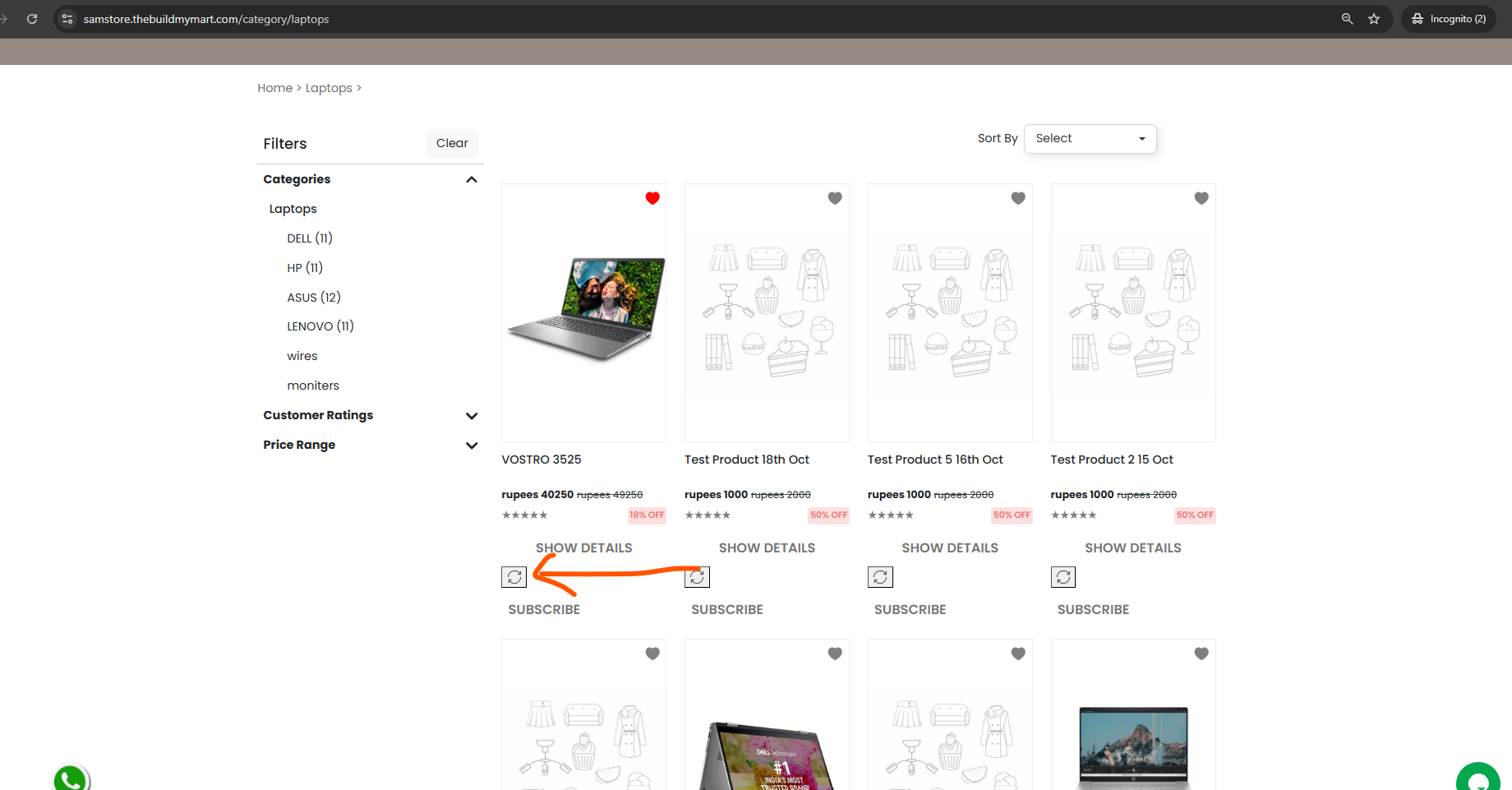Open the VOSTRO 3525 product title
This screenshot has height=790, width=1512.
pos(542,460)
